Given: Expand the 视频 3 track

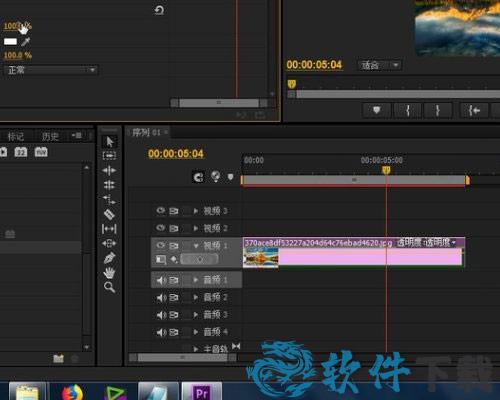Looking at the screenshot, I should 196,211.
